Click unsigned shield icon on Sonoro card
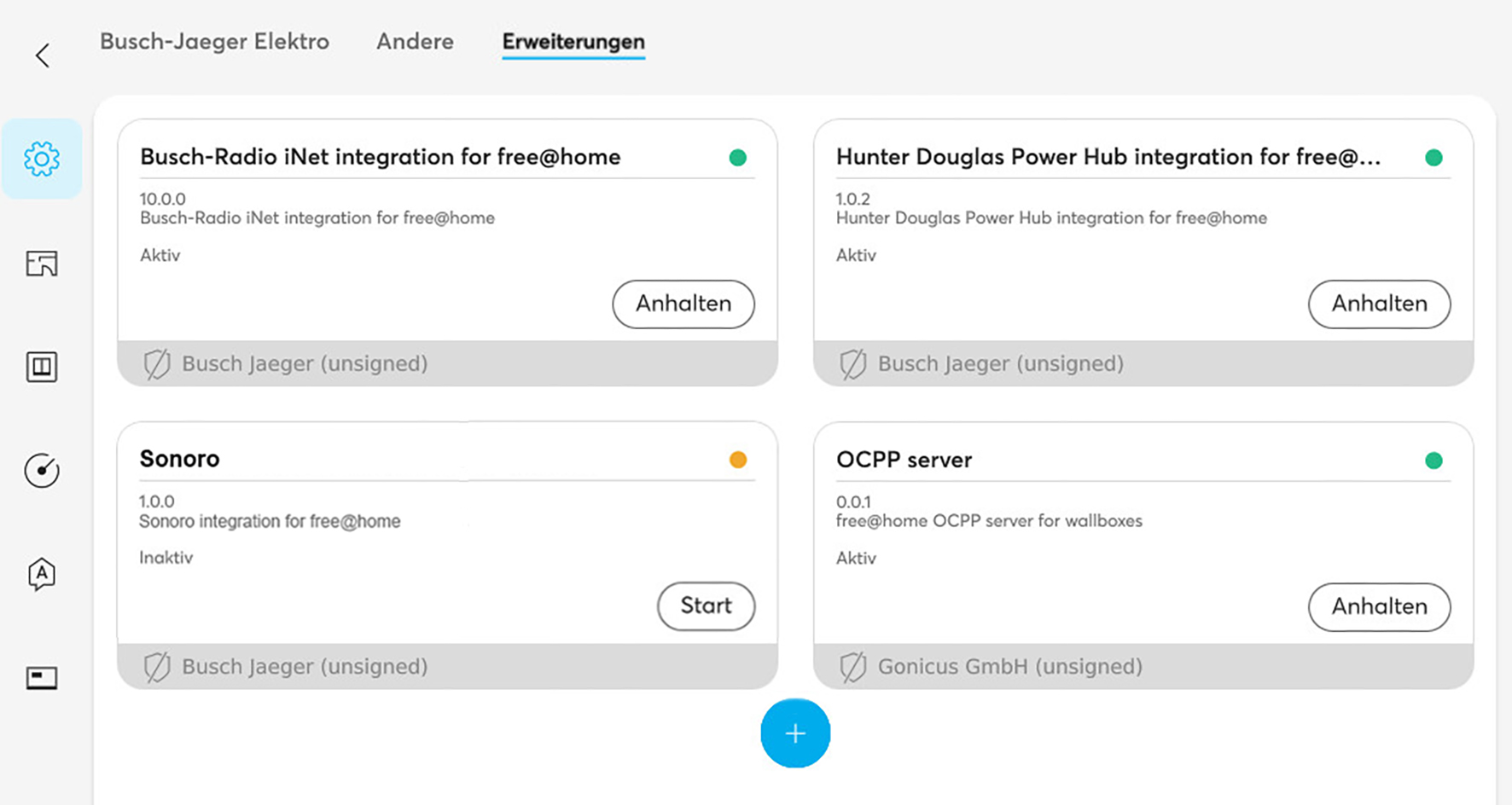This screenshot has width=1512, height=805. 157,667
